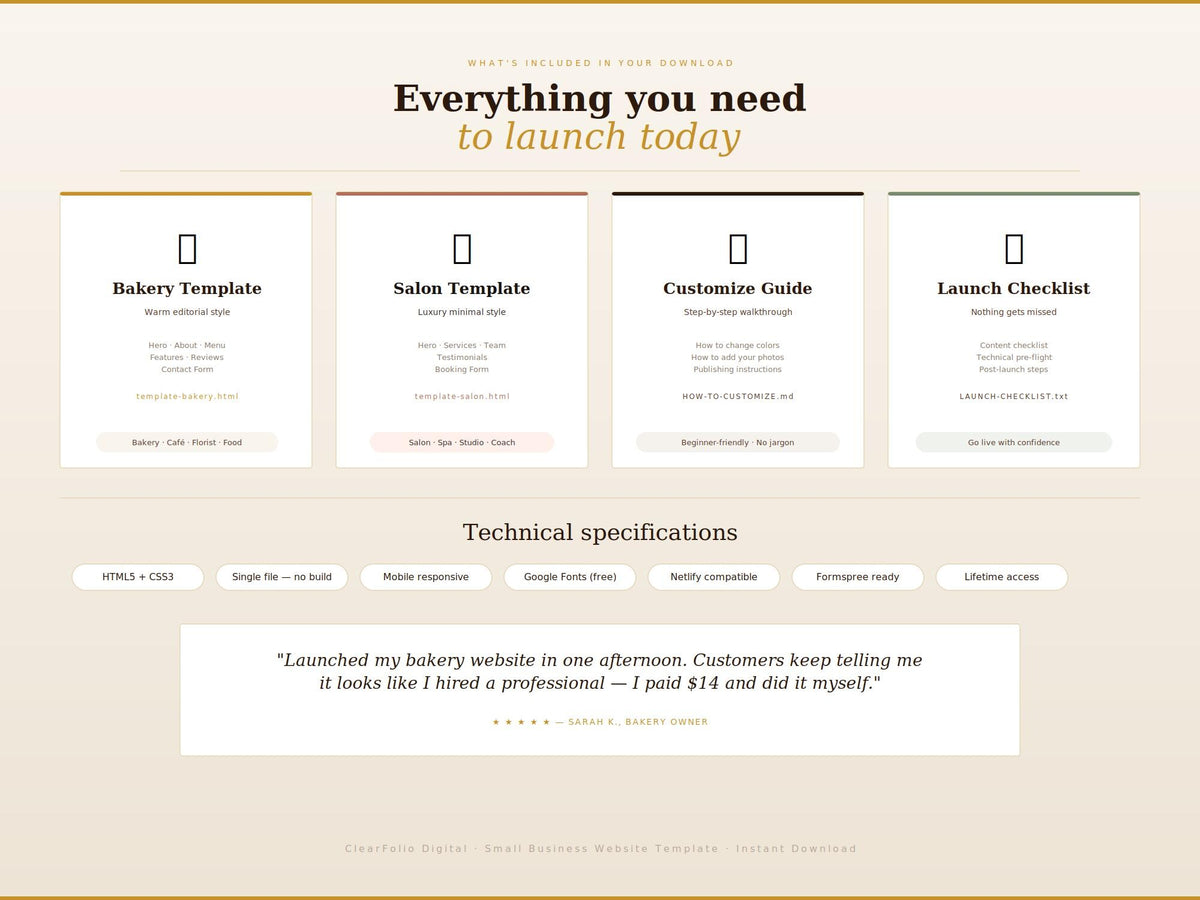Click the Google Fonts (free) pill
Viewport: 1200px width, 900px height.
[570, 577]
